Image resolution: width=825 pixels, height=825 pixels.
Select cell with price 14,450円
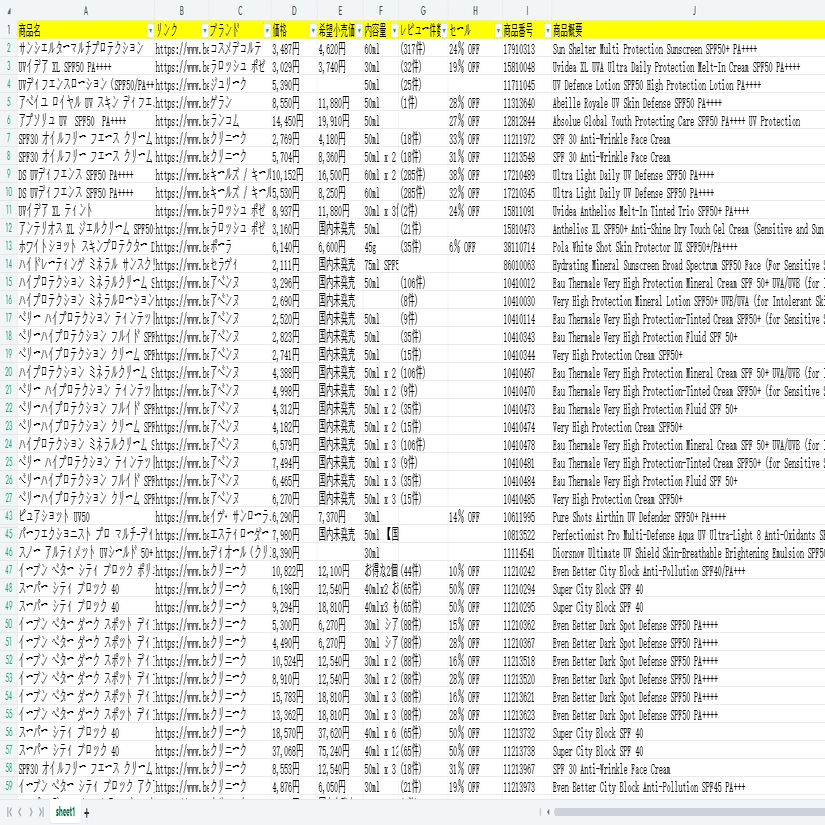294,121
